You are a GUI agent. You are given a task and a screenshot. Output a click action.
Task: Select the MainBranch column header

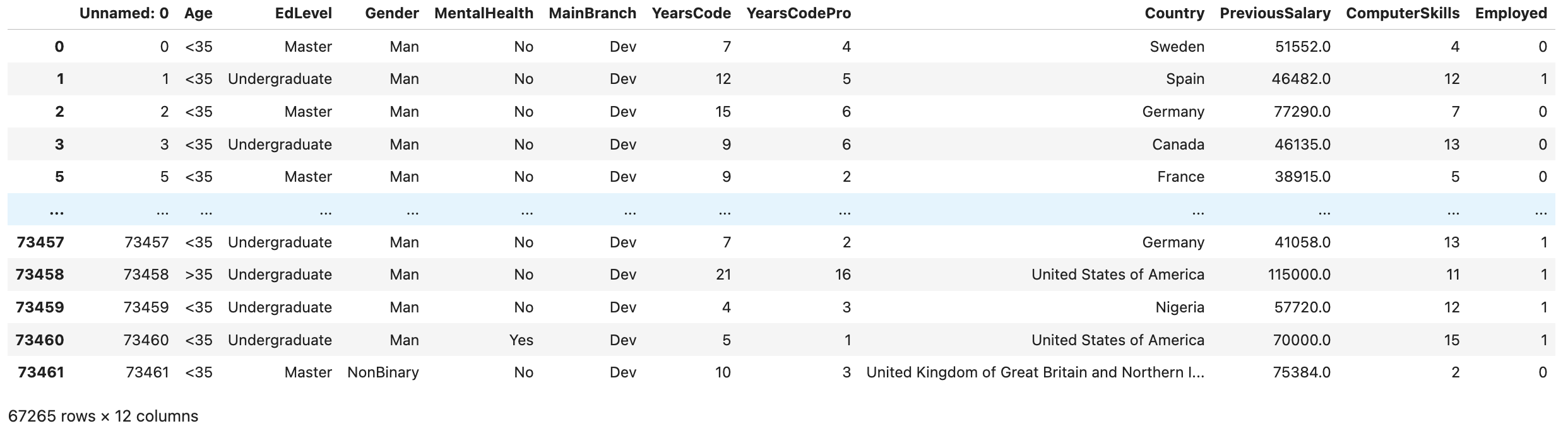(592, 13)
